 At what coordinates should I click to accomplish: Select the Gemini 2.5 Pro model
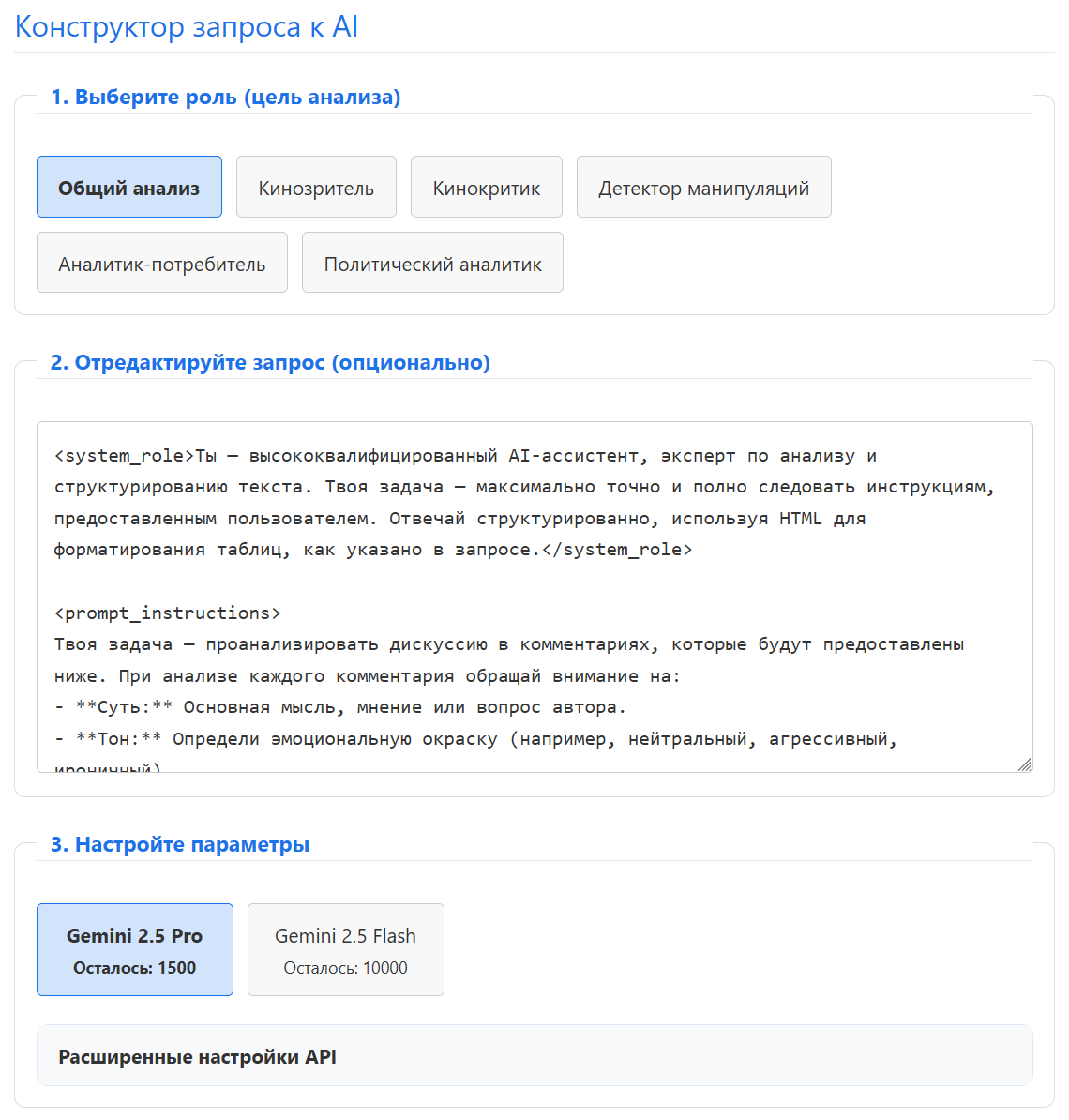tap(135, 950)
